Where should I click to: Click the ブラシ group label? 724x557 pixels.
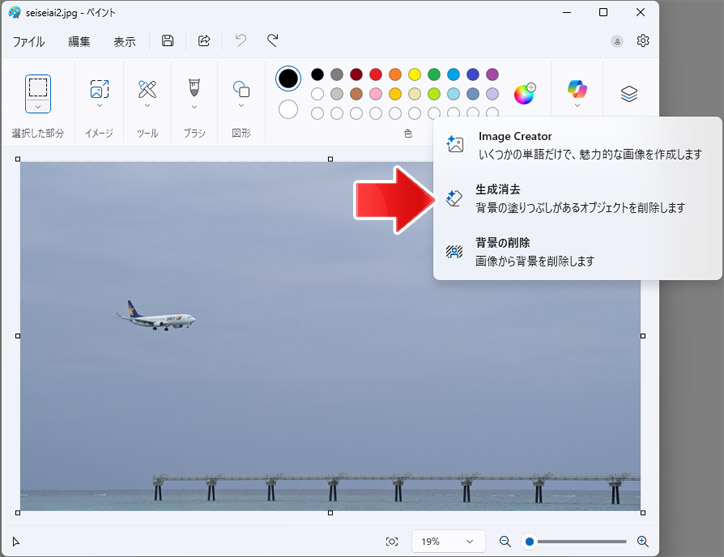[x=194, y=133]
